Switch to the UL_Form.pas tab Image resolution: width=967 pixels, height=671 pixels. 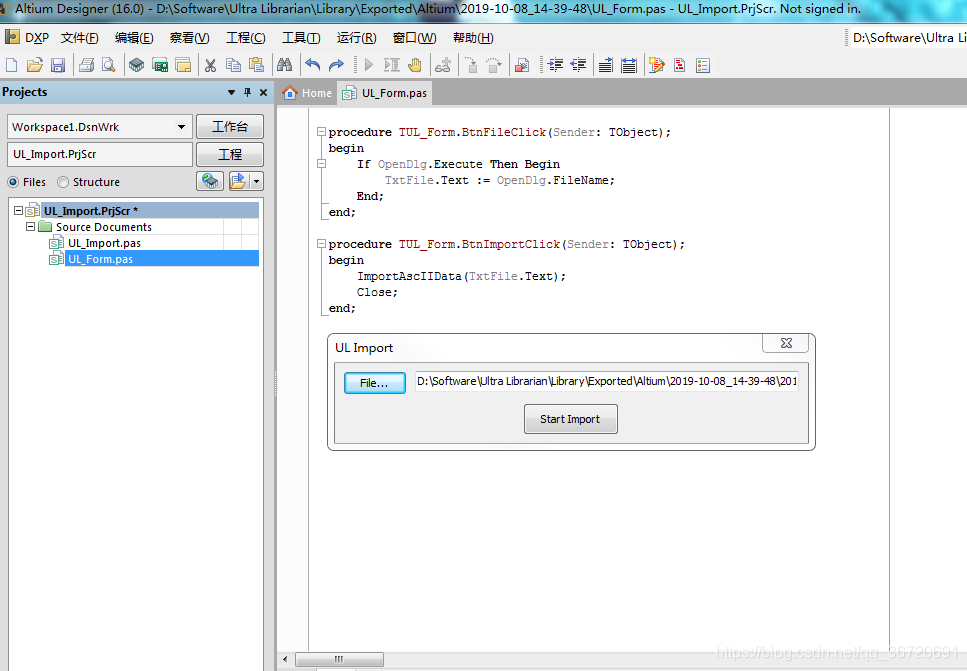pos(385,93)
